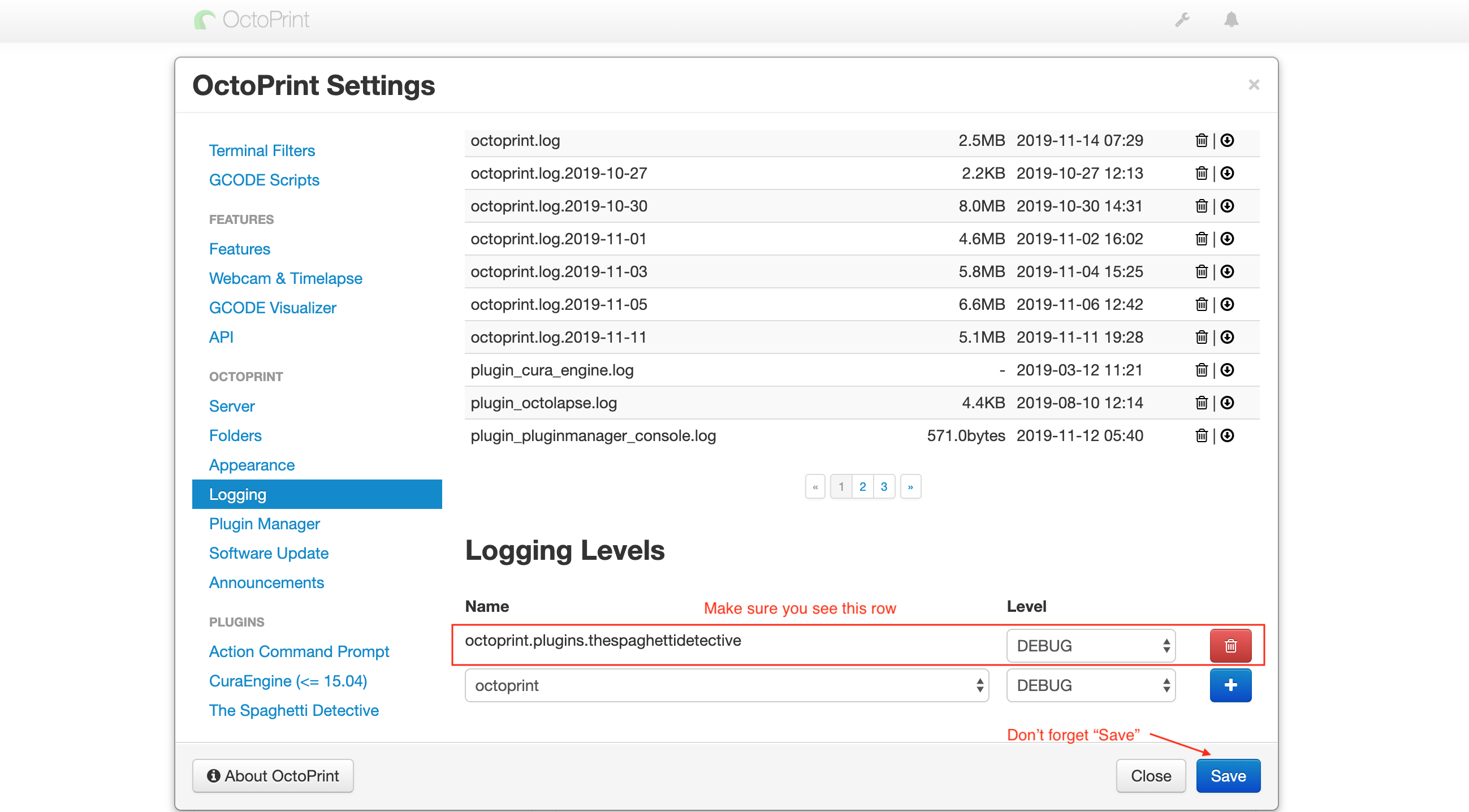Open Appearance settings section

click(252, 465)
